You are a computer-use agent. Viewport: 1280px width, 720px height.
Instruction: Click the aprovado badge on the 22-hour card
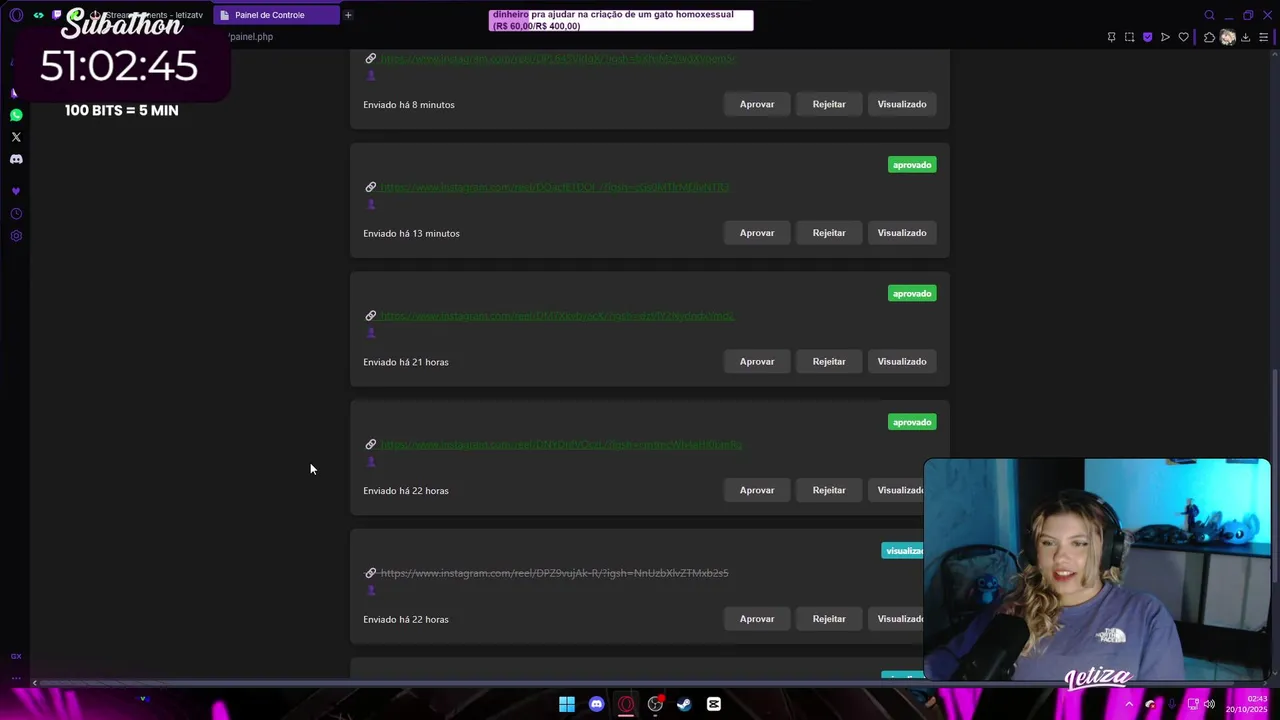[912, 422]
